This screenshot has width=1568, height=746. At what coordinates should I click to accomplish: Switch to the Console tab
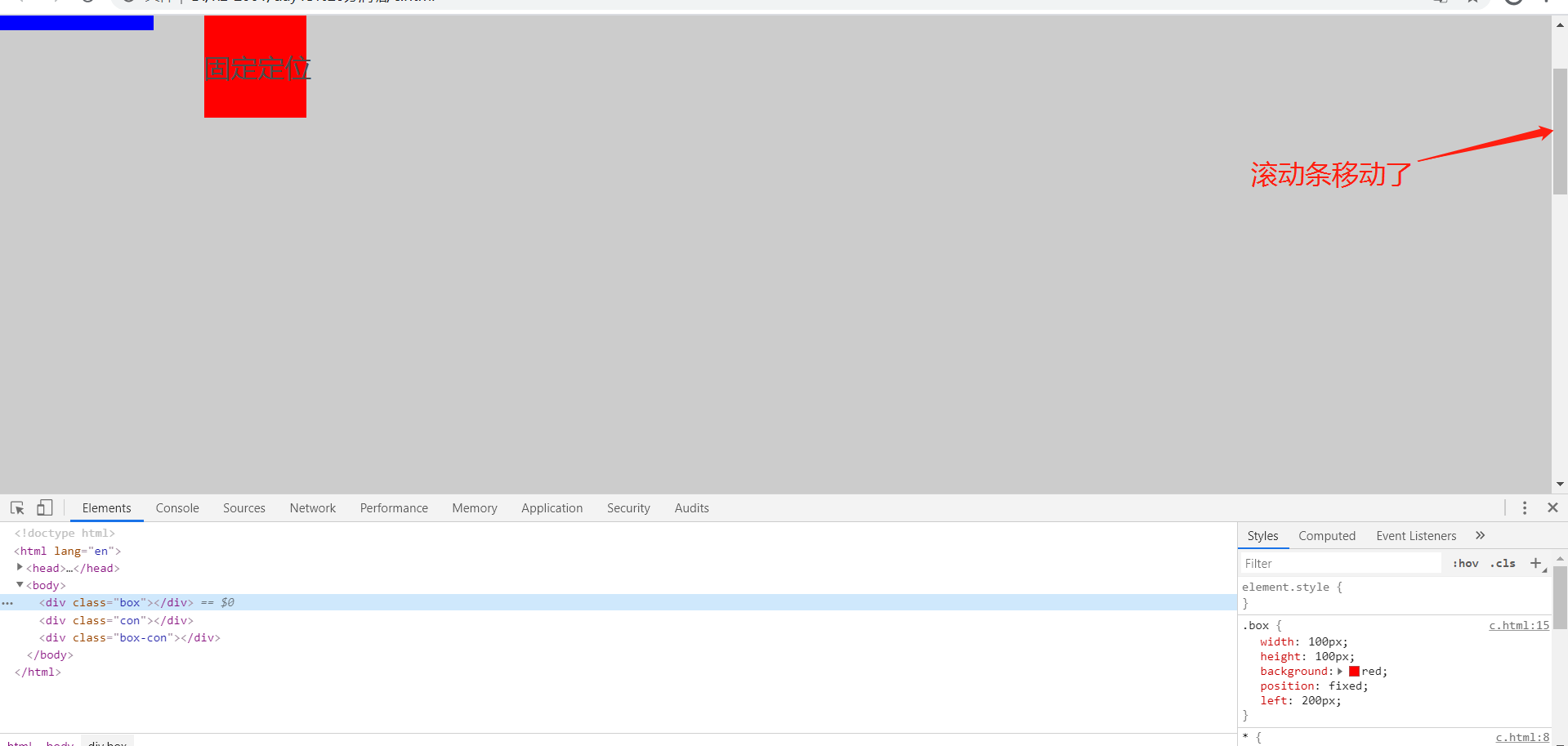point(177,507)
